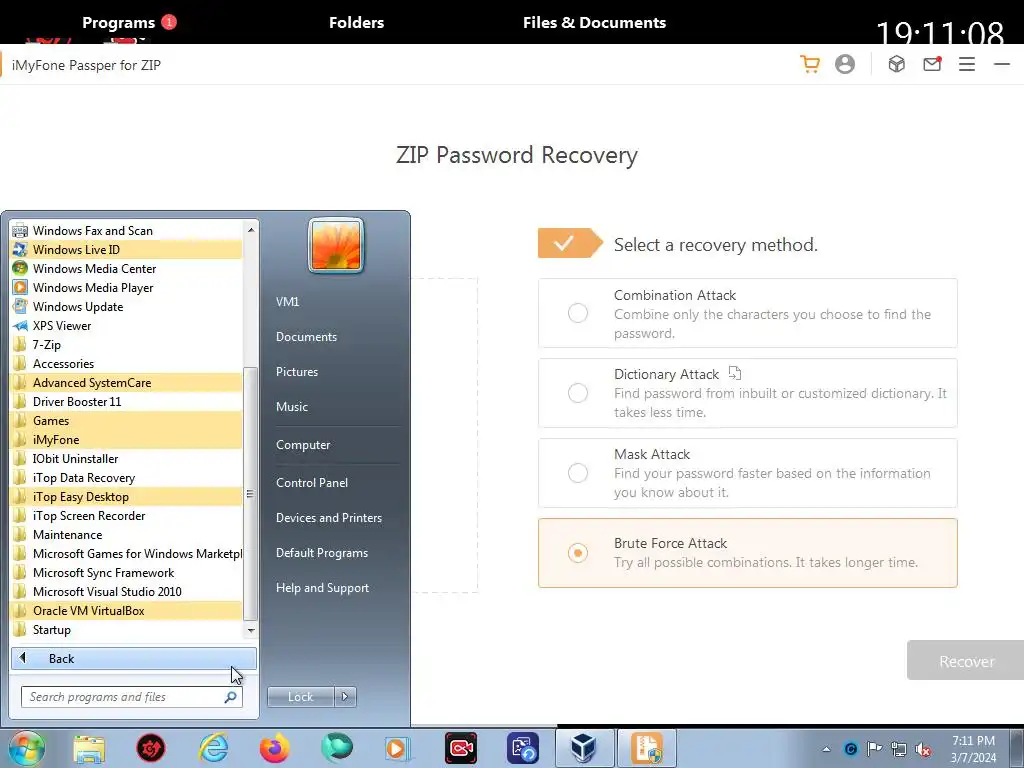Switch to Passper for ZIP taskbar icon

click(x=647, y=748)
